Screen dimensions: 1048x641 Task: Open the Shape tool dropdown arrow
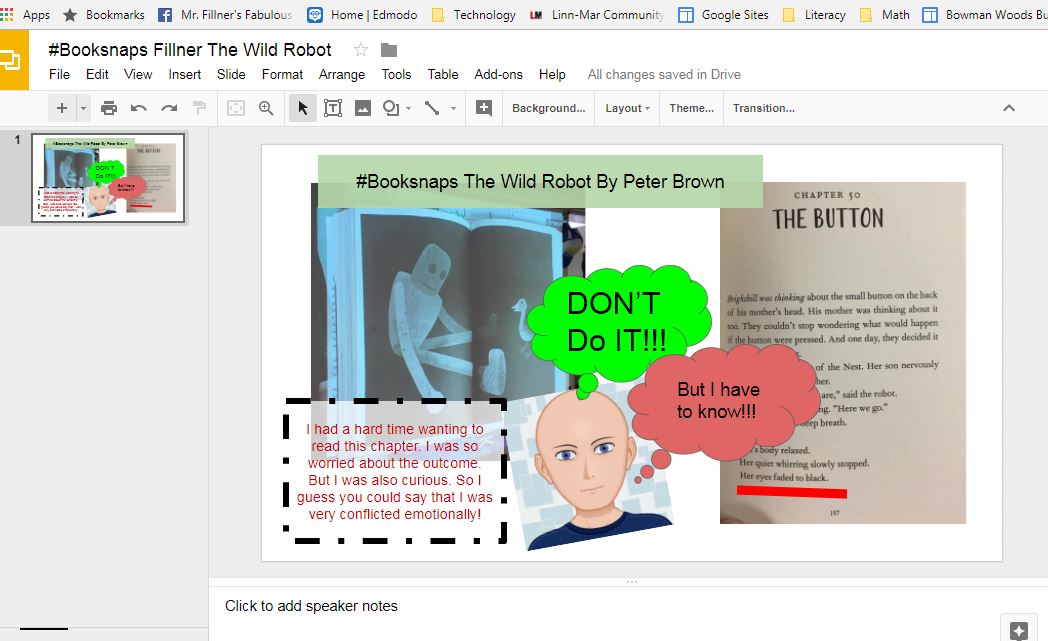point(408,108)
